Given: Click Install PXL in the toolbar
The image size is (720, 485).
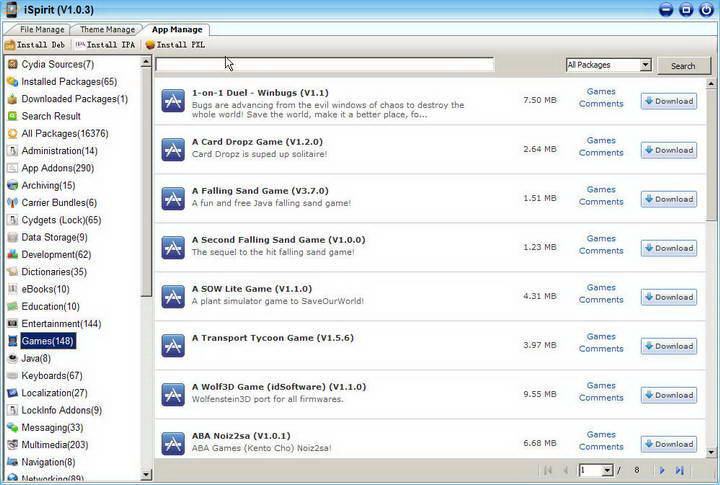Looking at the screenshot, I should (x=175, y=45).
